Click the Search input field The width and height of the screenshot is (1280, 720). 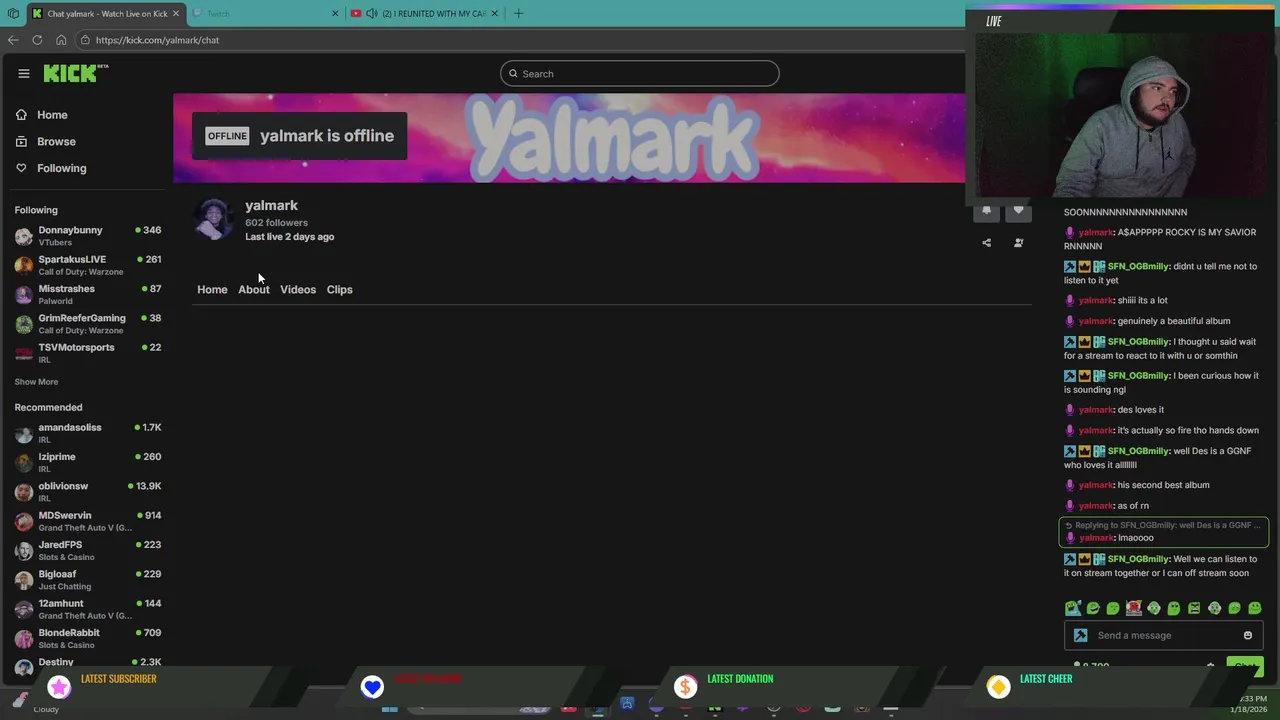pos(640,74)
